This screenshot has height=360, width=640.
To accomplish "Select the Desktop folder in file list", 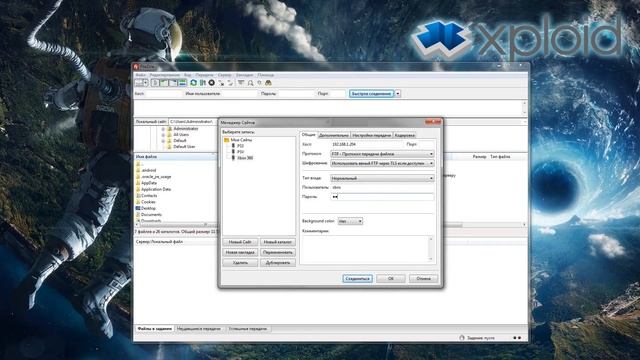I will (x=148, y=209).
